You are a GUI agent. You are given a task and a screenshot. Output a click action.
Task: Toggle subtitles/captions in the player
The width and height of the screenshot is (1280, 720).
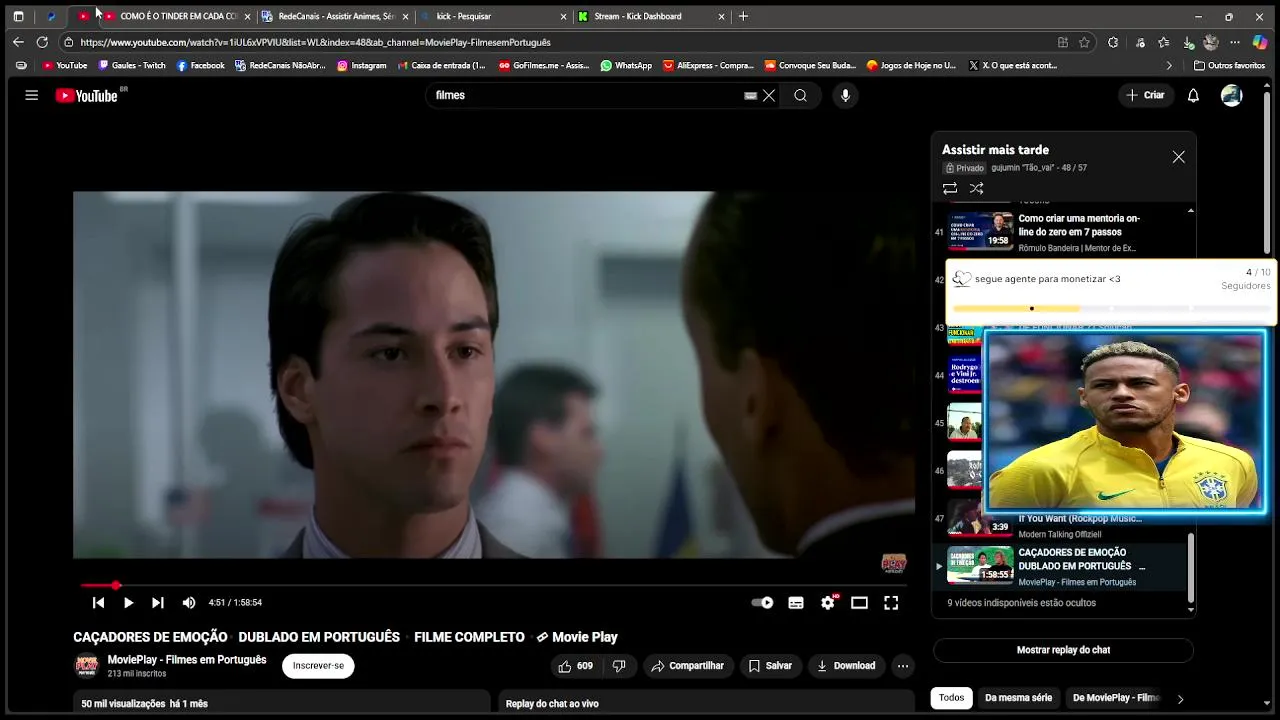(796, 602)
